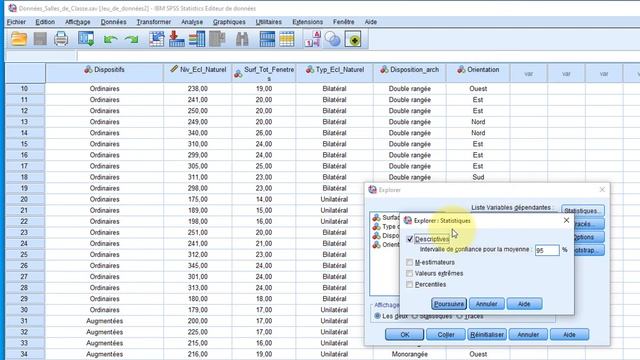Click the green Redo arrow
Image resolution: width=640 pixels, height=360 pixels.
tap(132, 40)
